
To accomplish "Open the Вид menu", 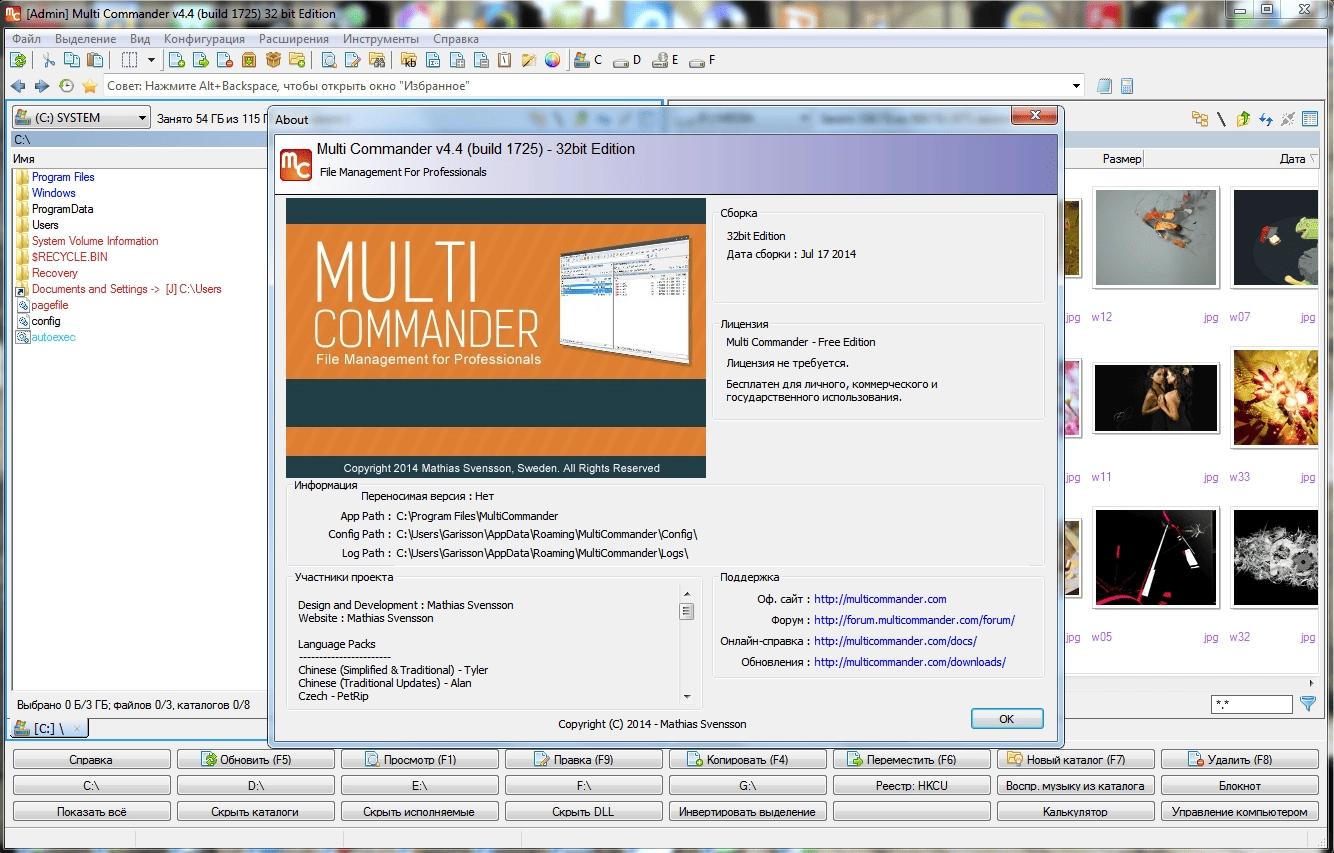I will click(x=140, y=39).
